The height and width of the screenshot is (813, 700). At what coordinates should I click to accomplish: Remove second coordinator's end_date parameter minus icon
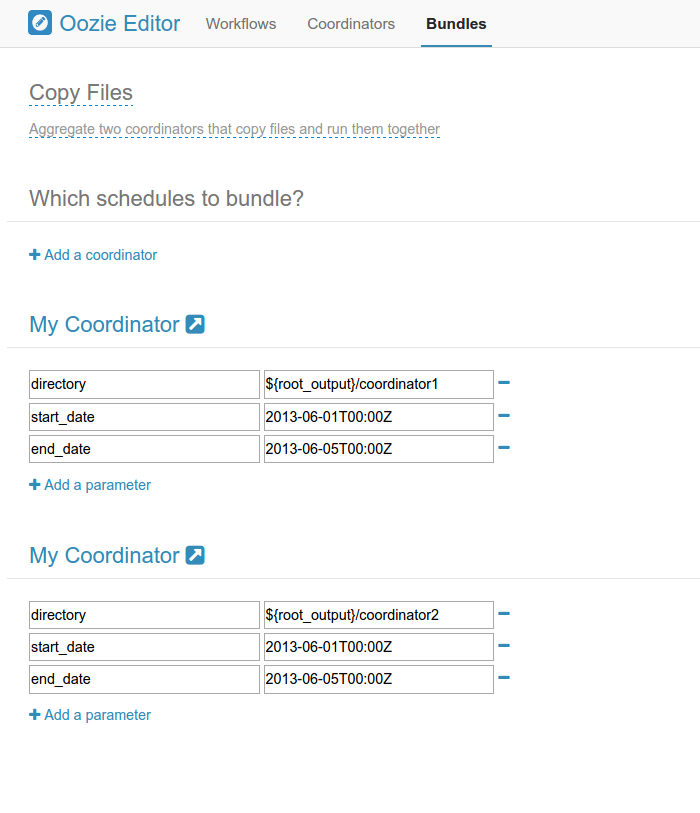(x=504, y=677)
